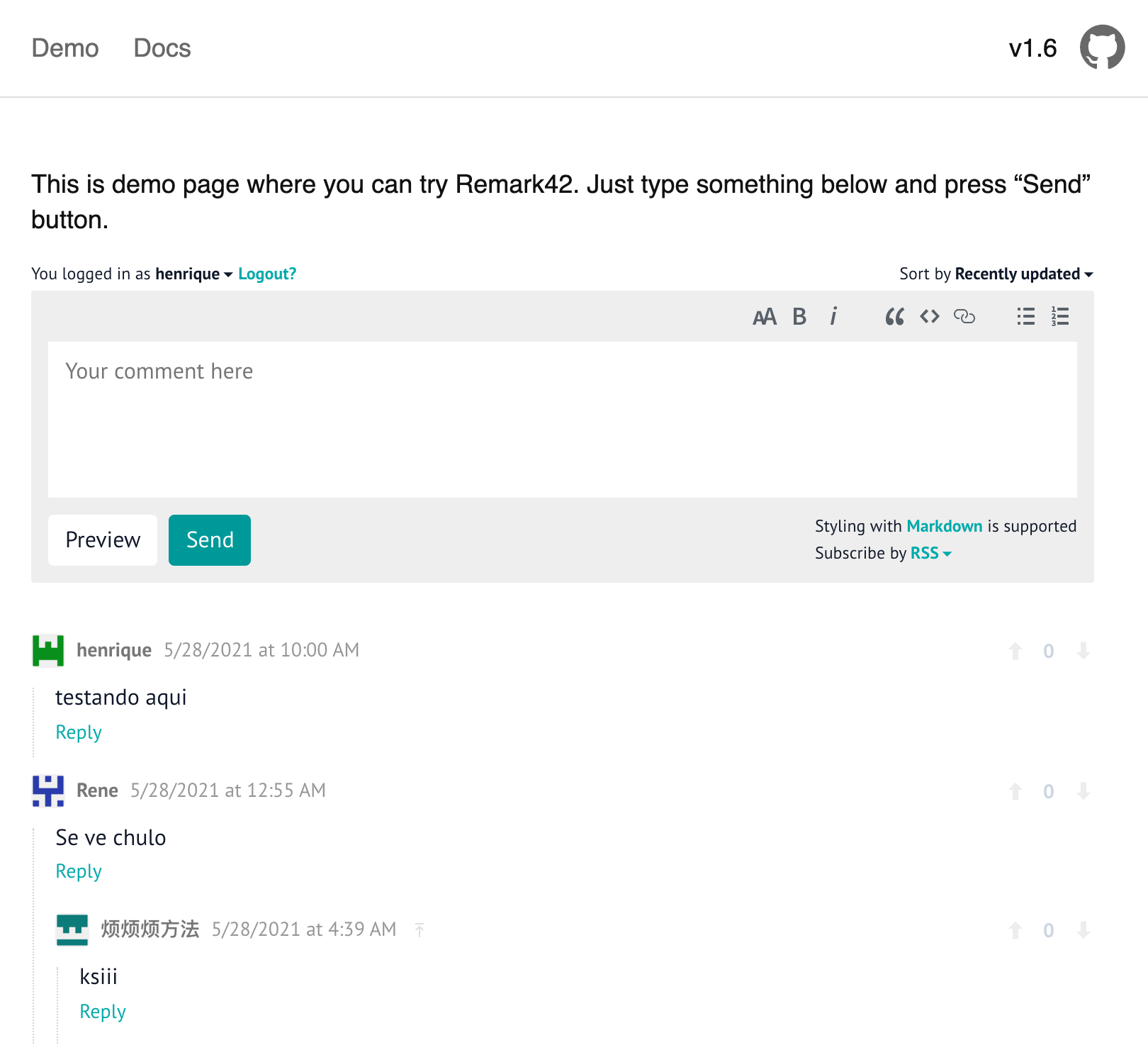Insert a blockquote with the quote icon
Viewport: 1148px width, 1045px height.
[894, 317]
